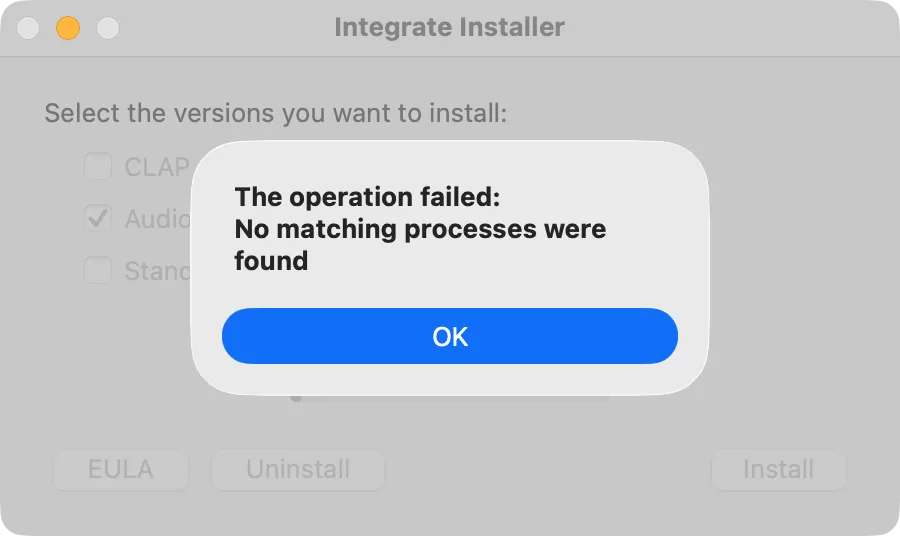This screenshot has height=536, width=900.
Task: Click 'The operation failed:' heading text
Action: 367,196
